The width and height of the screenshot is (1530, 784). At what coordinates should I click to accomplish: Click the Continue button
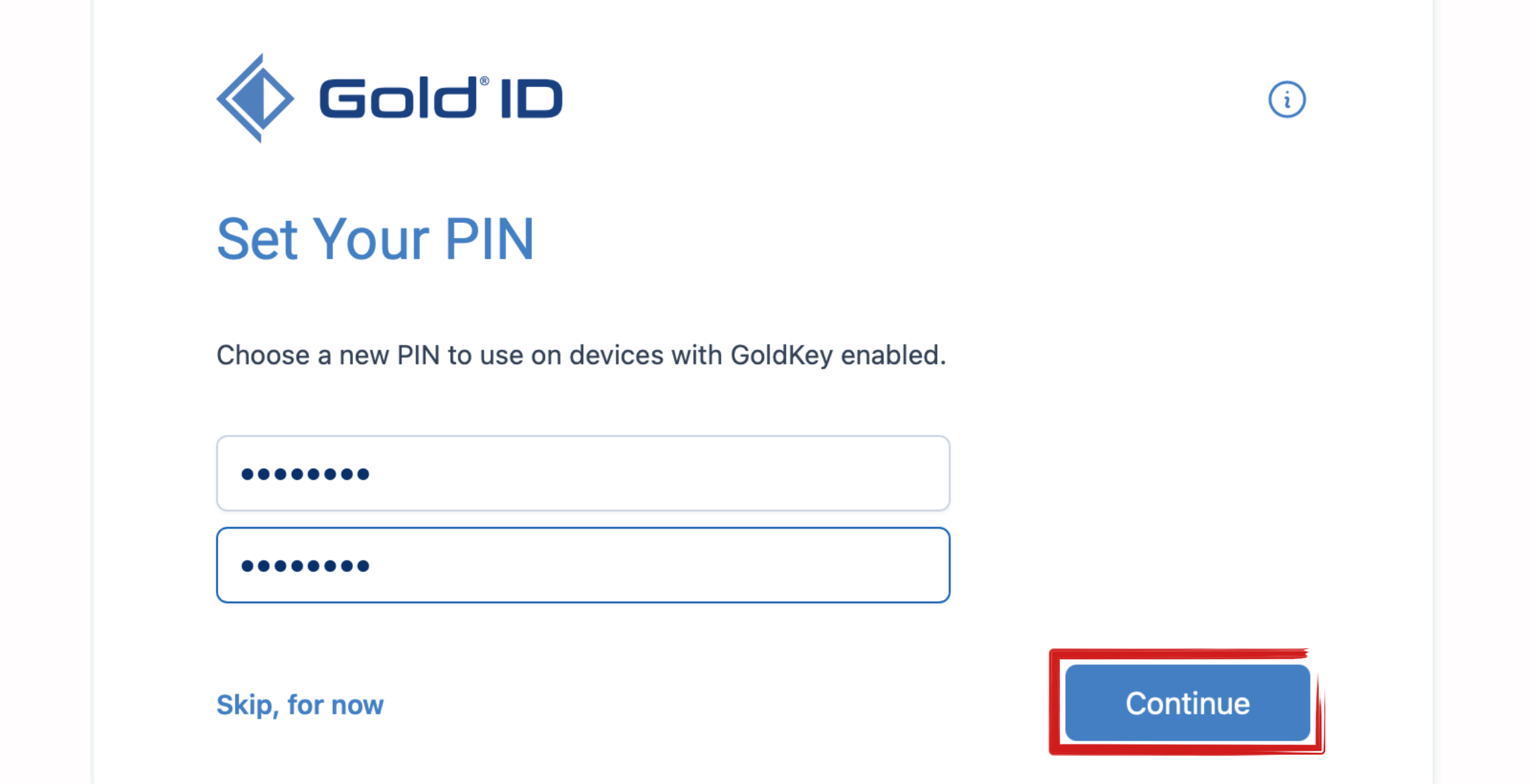(x=1187, y=703)
